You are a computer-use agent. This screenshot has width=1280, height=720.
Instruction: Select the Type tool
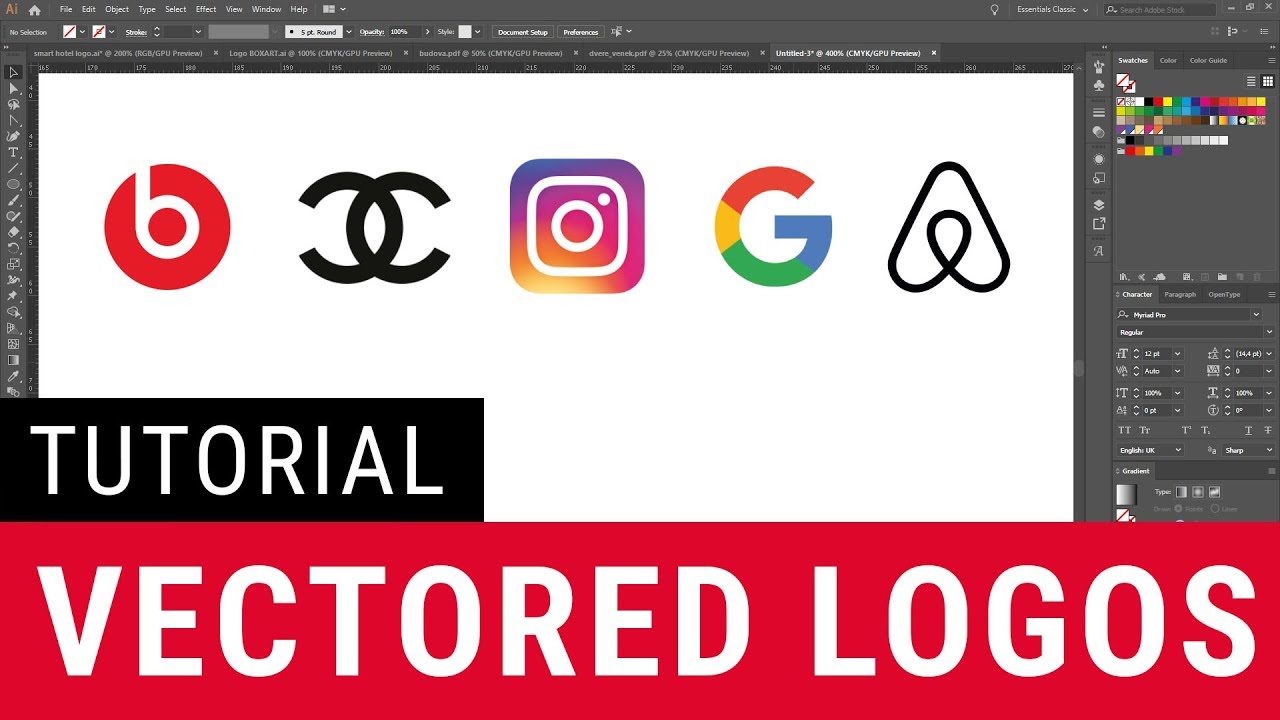pos(13,152)
